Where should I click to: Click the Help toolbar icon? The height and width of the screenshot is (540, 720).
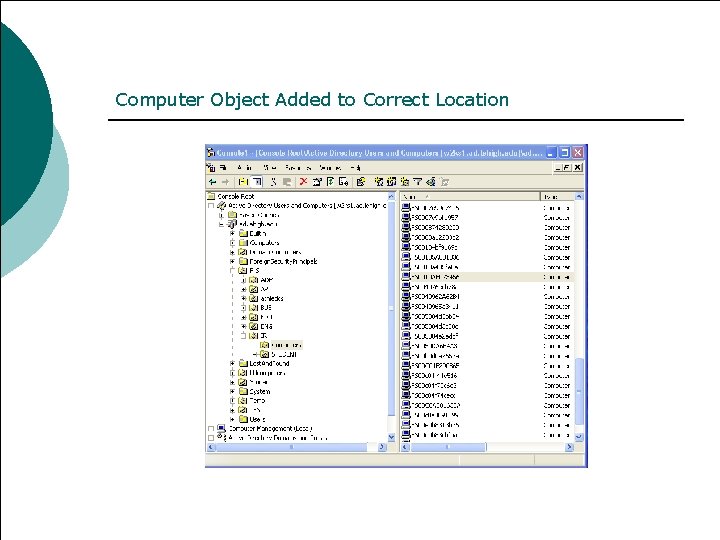tap(361, 182)
